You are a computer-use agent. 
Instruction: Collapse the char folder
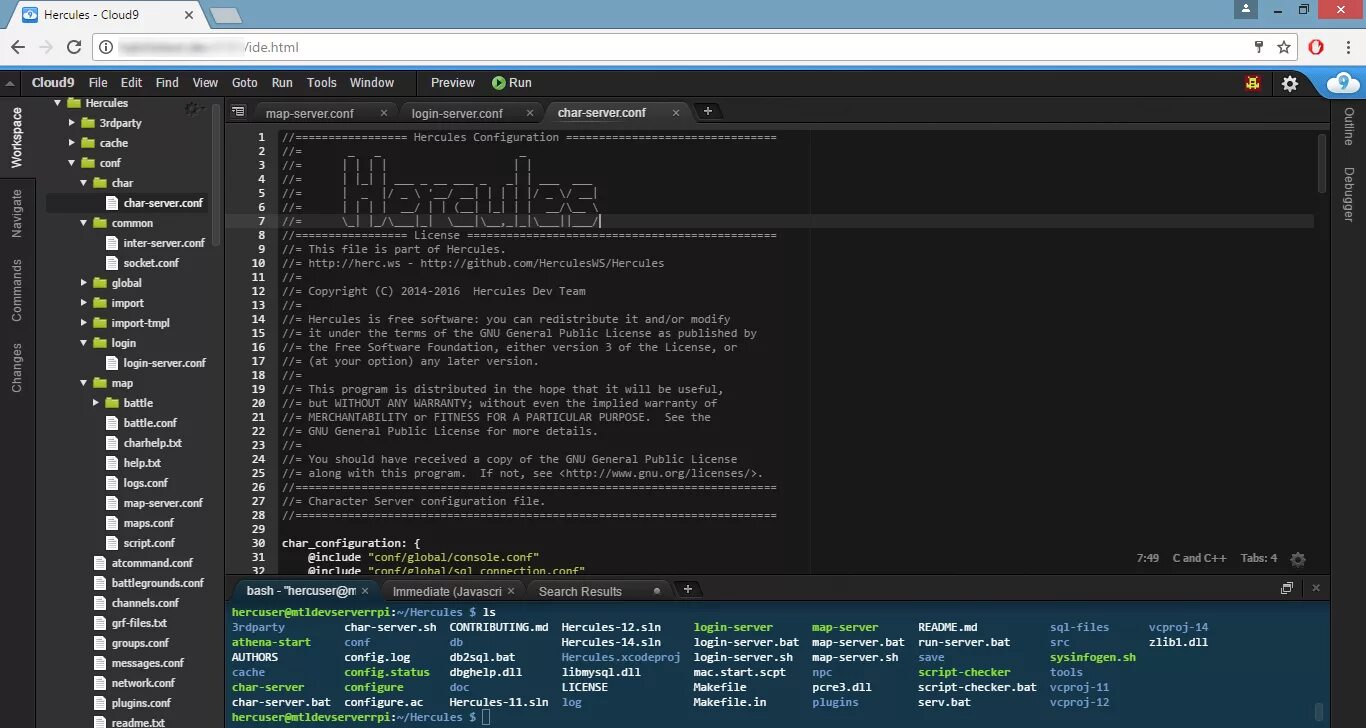[x=84, y=183]
